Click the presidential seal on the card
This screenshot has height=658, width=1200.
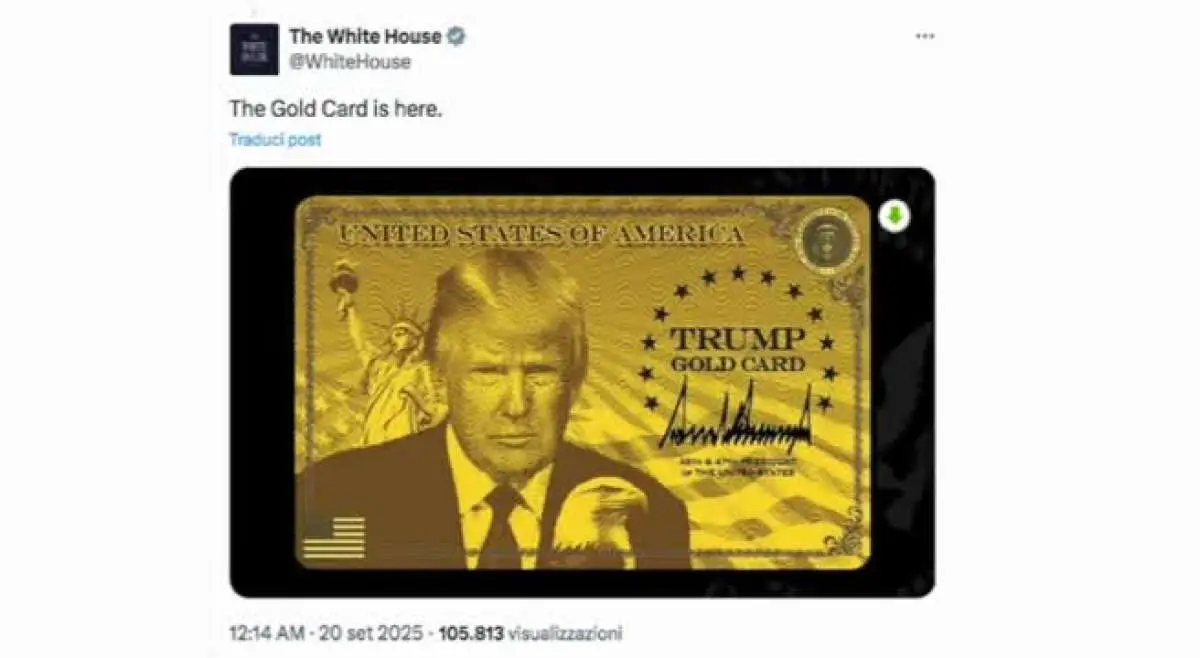828,242
